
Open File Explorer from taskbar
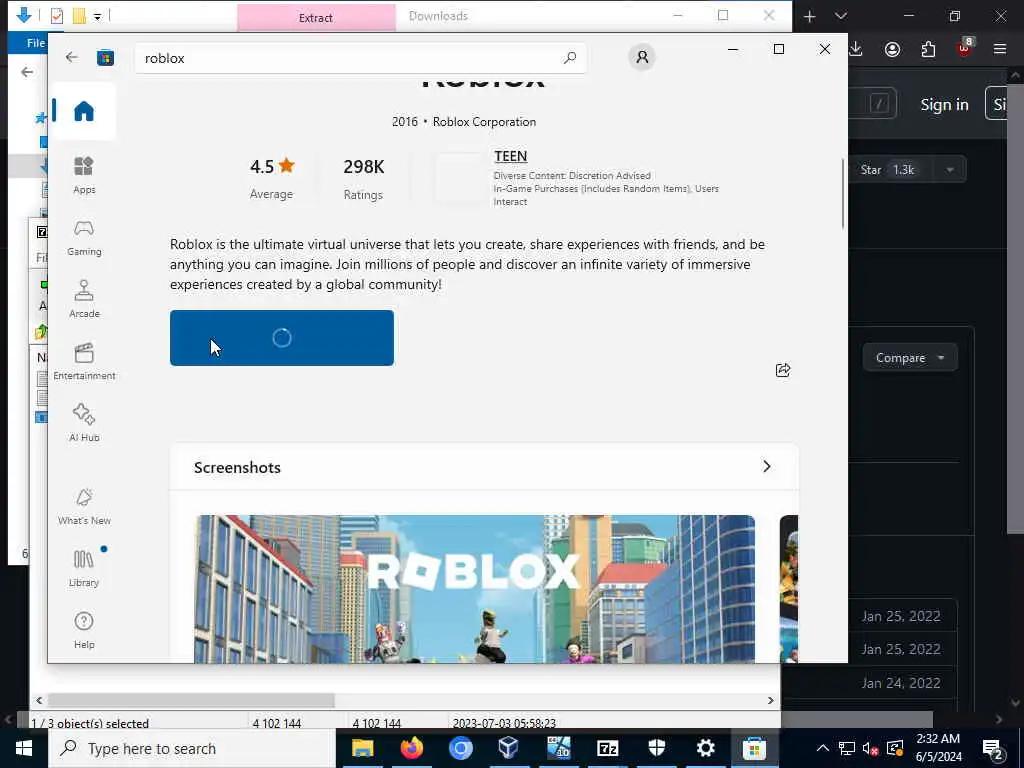coord(362,748)
